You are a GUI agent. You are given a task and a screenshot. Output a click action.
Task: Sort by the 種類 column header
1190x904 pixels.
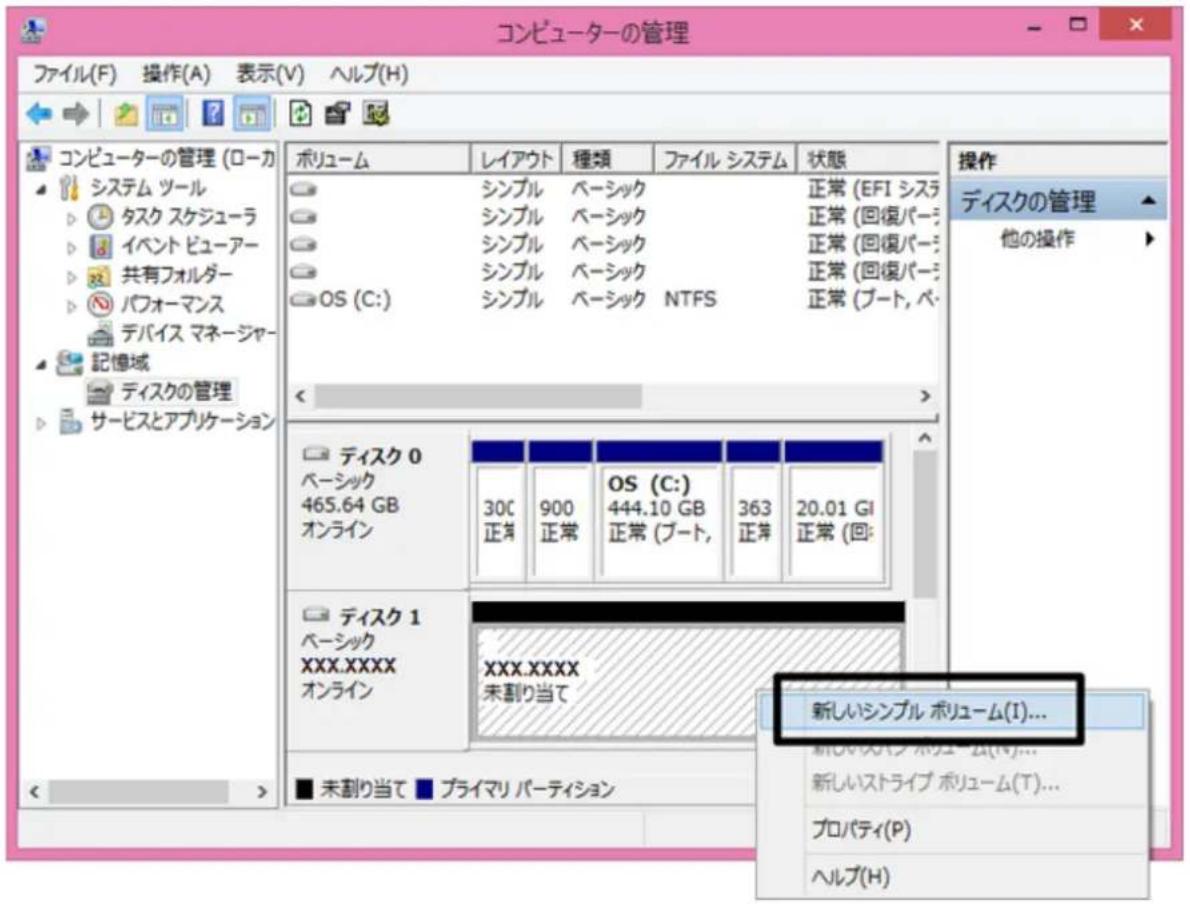pos(607,159)
